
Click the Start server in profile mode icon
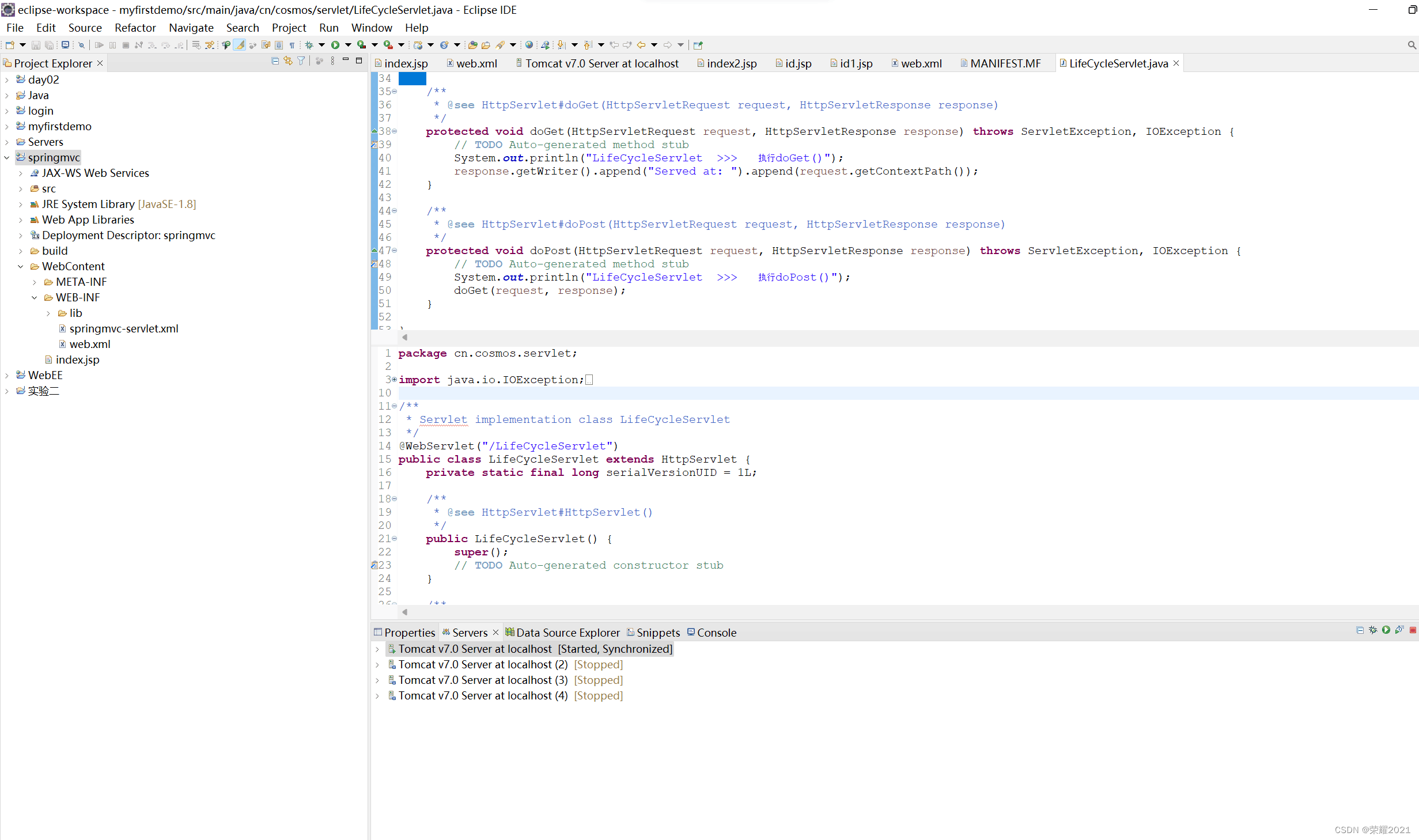pyautogui.click(x=1399, y=630)
